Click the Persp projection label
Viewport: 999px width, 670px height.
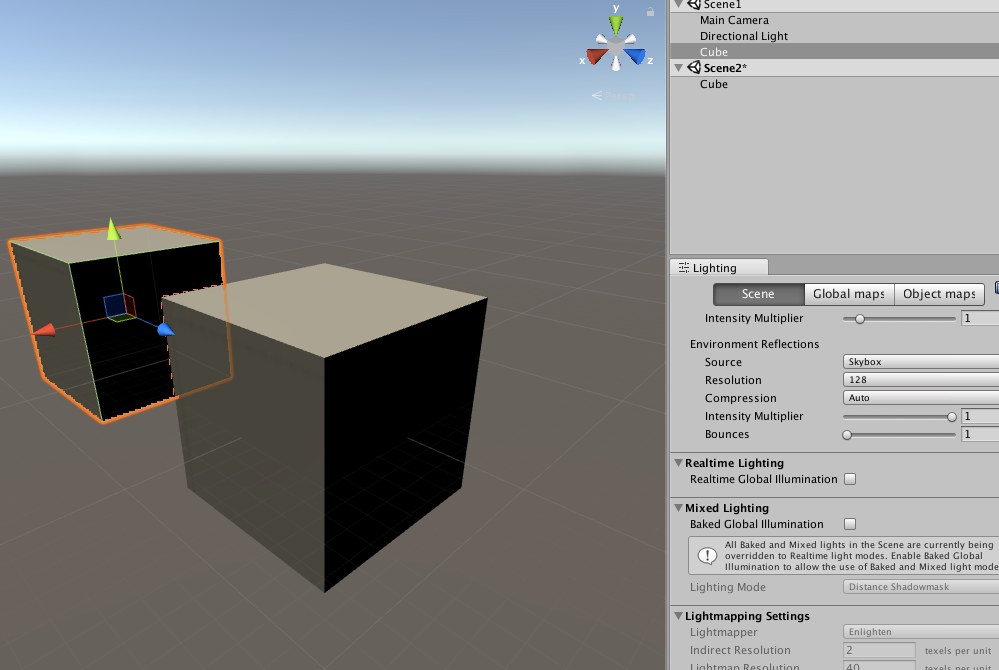(614, 96)
